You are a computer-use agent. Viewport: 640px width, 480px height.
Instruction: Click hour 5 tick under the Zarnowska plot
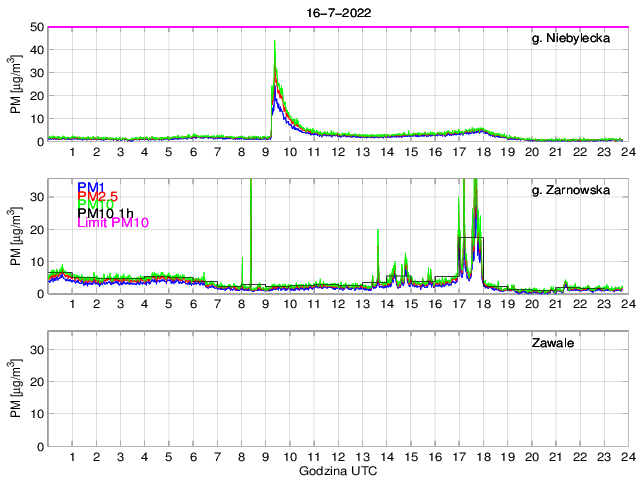168,304
